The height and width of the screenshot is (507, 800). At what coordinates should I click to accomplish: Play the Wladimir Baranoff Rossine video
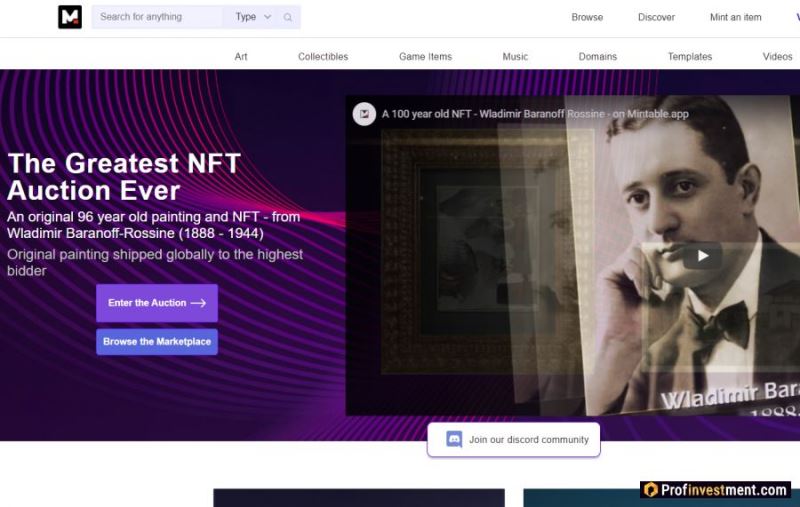[x=702, y=256]
